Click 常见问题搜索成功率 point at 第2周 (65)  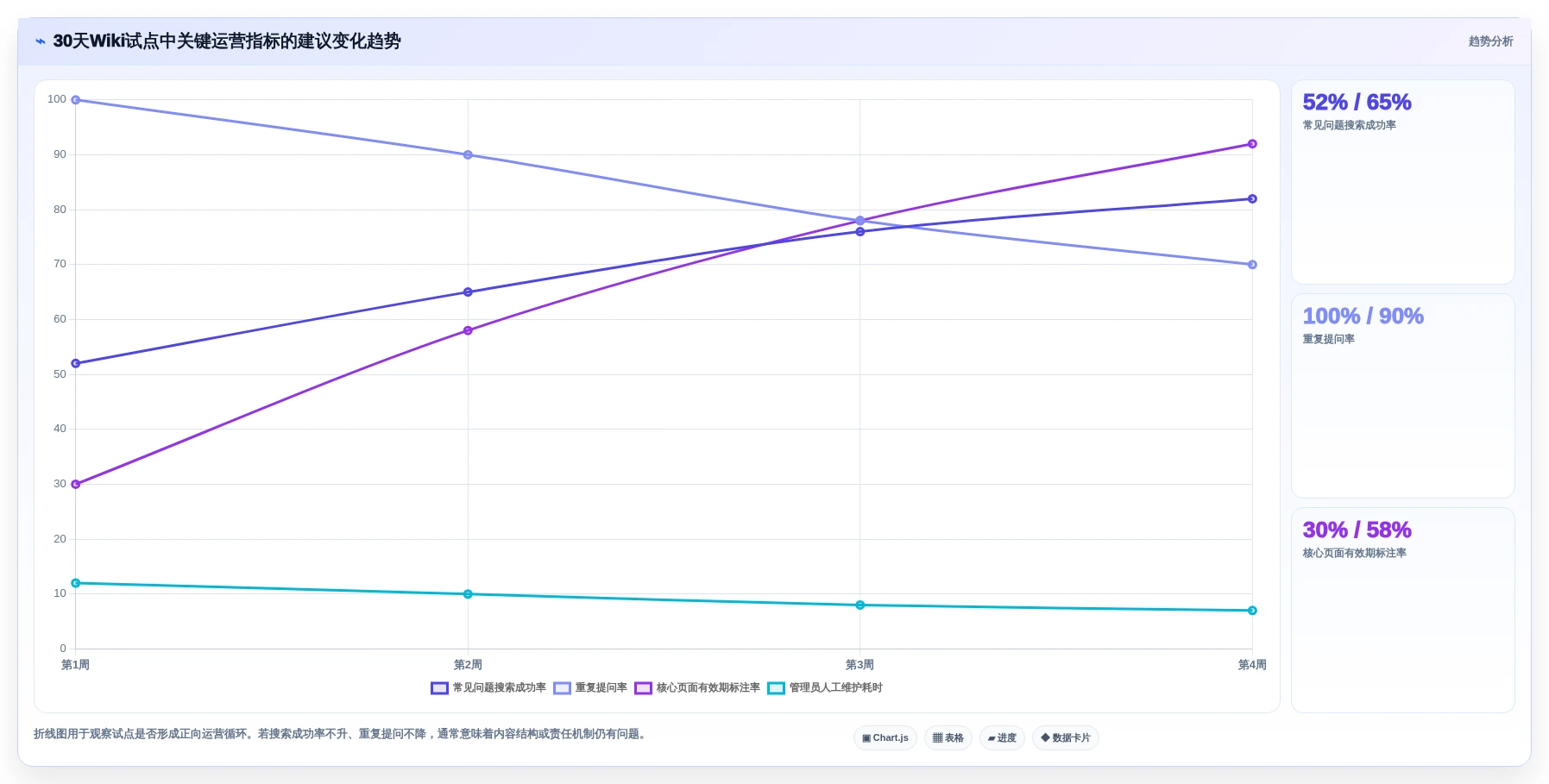pos(468,292)
